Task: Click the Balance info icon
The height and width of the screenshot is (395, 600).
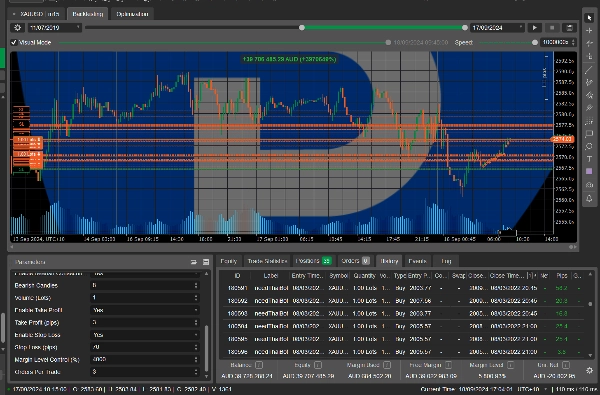Action: point(259,365)
